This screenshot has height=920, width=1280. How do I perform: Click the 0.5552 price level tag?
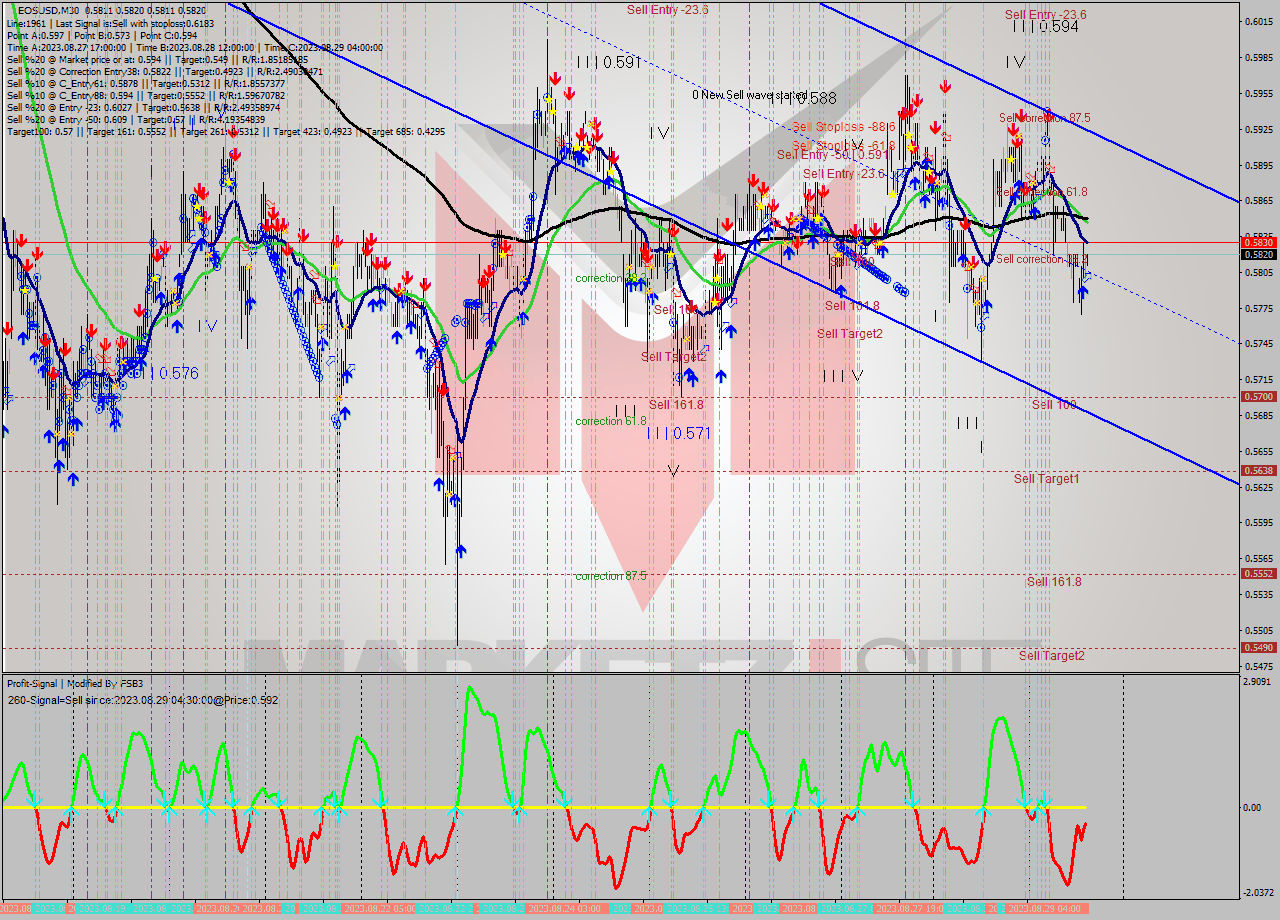[1258, 573]
